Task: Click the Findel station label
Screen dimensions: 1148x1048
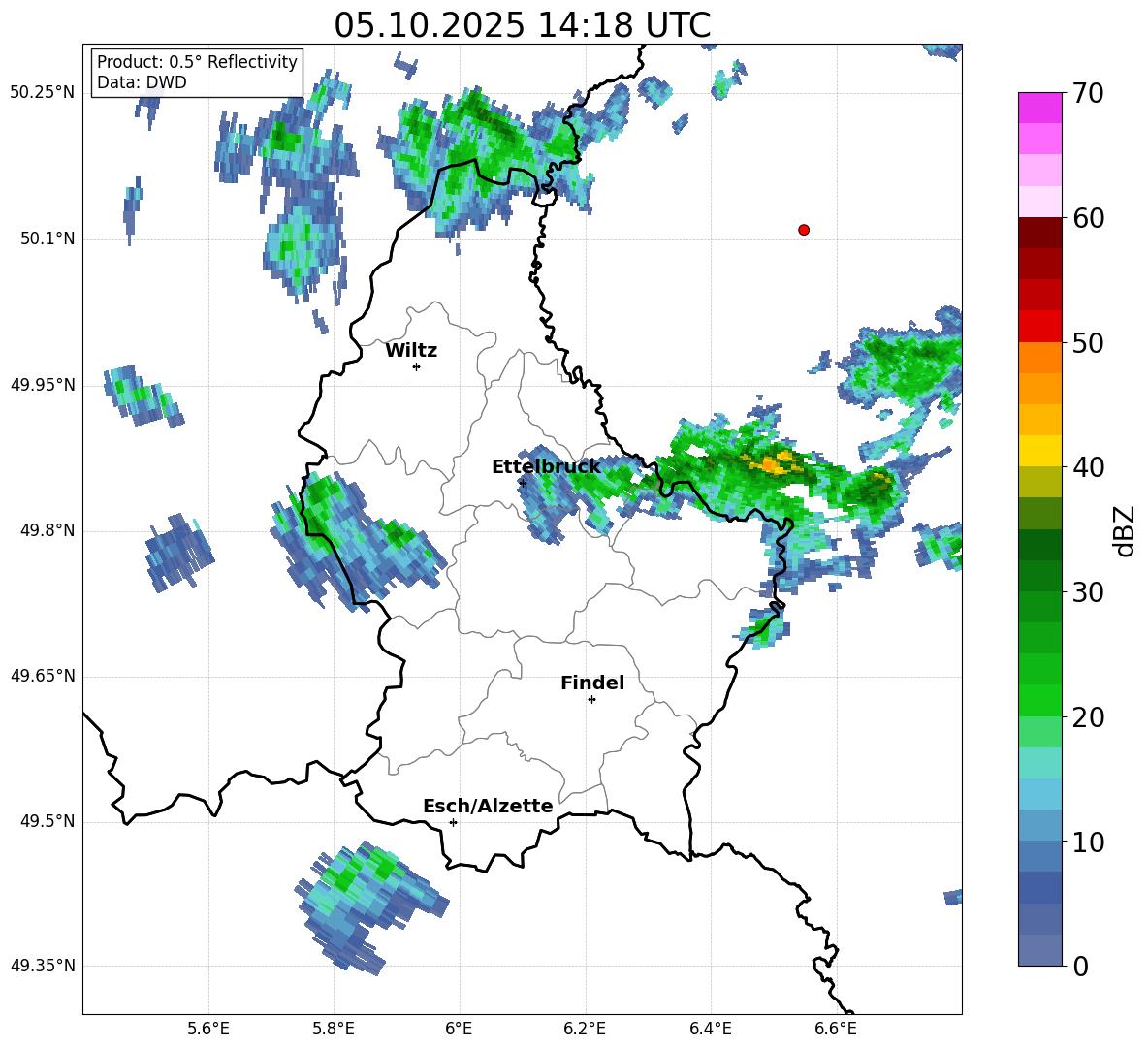Action: 592,683
